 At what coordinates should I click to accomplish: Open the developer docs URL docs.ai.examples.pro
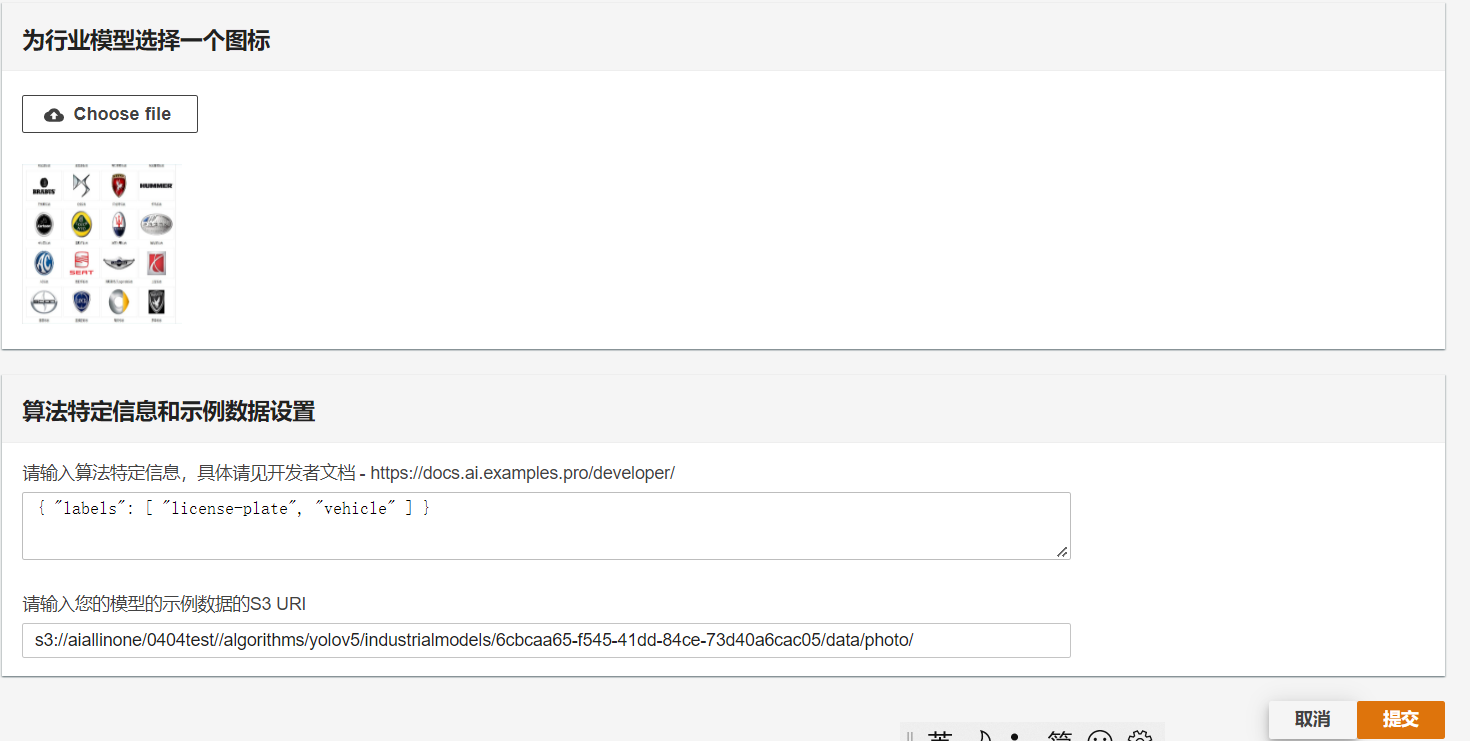pos(522,473)
